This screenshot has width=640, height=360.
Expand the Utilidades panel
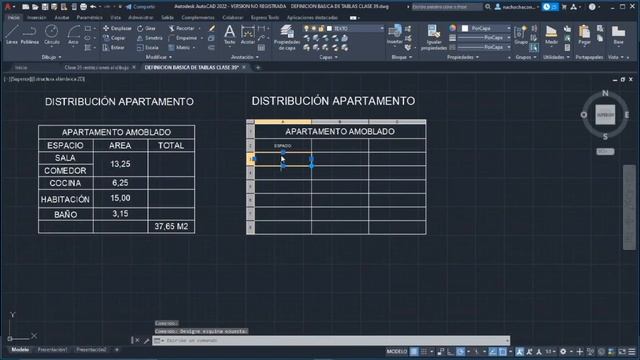click(556, 57)
